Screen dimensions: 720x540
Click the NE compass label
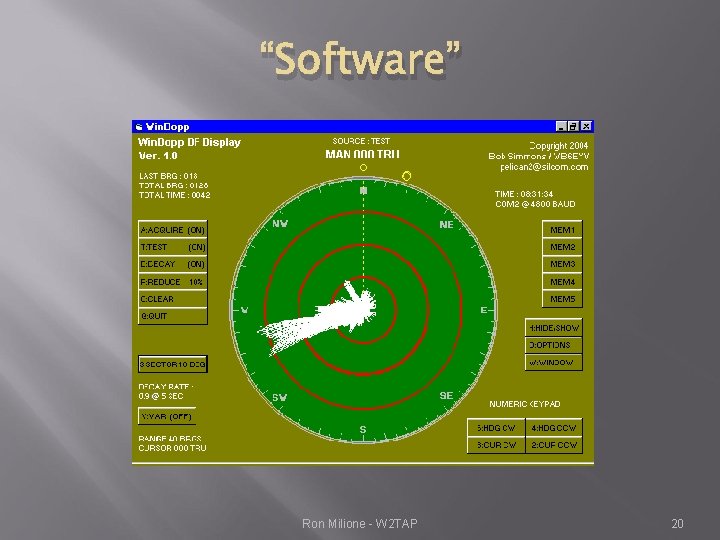pyautogui.click(x=446, y=224)
